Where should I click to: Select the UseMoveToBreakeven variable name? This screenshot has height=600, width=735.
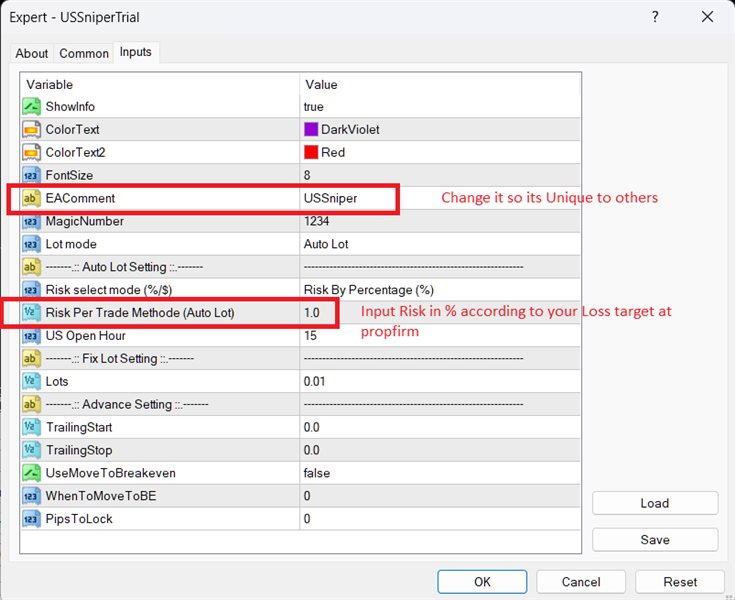[111, 473]
